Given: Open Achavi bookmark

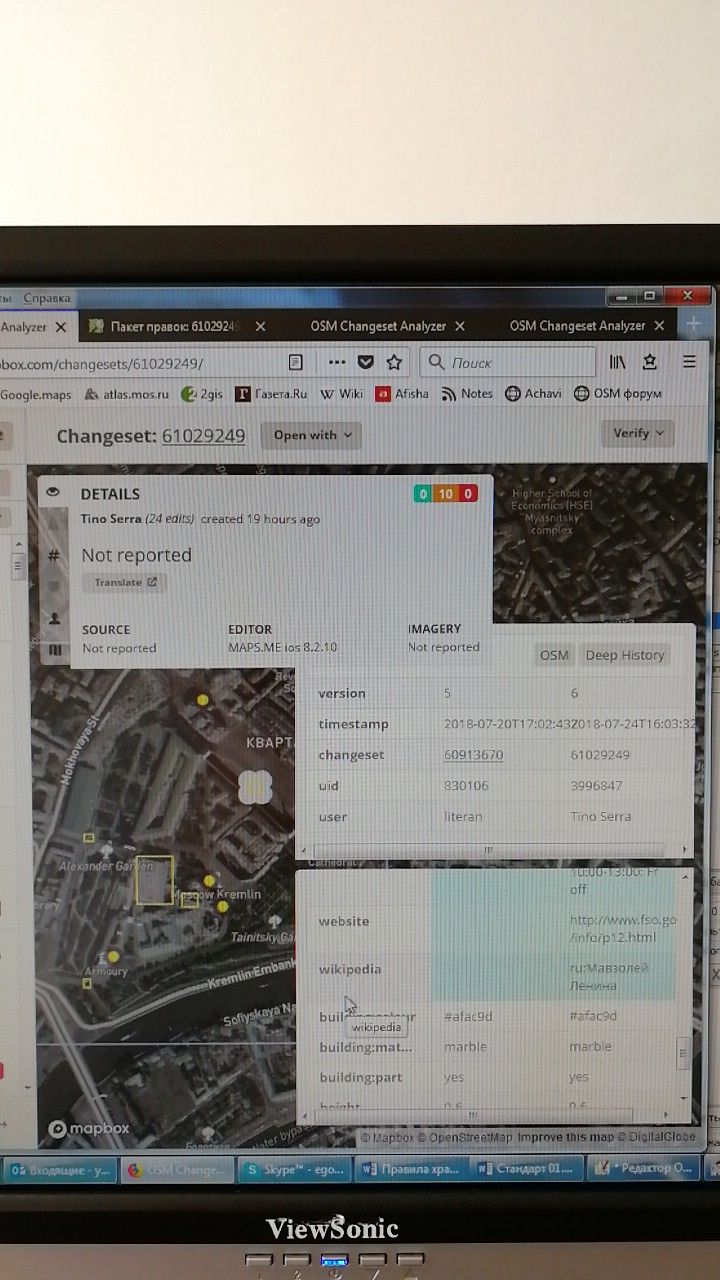Looking at the screenshot, I should coord(533,394).
